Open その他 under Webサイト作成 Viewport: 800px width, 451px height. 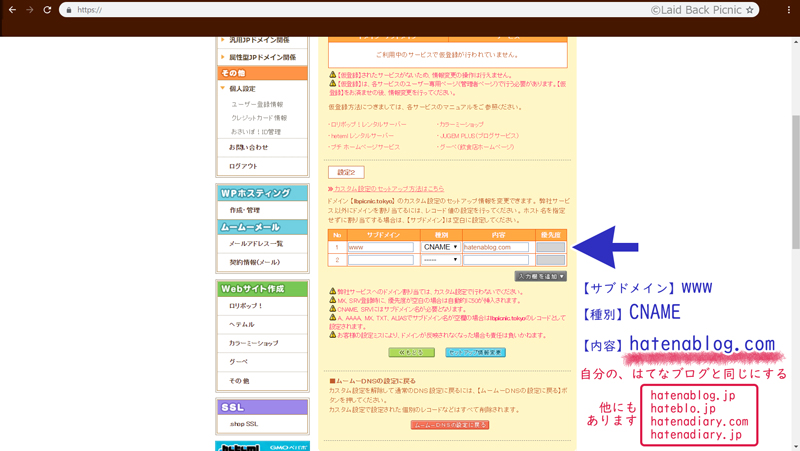(x=239, y=381)
